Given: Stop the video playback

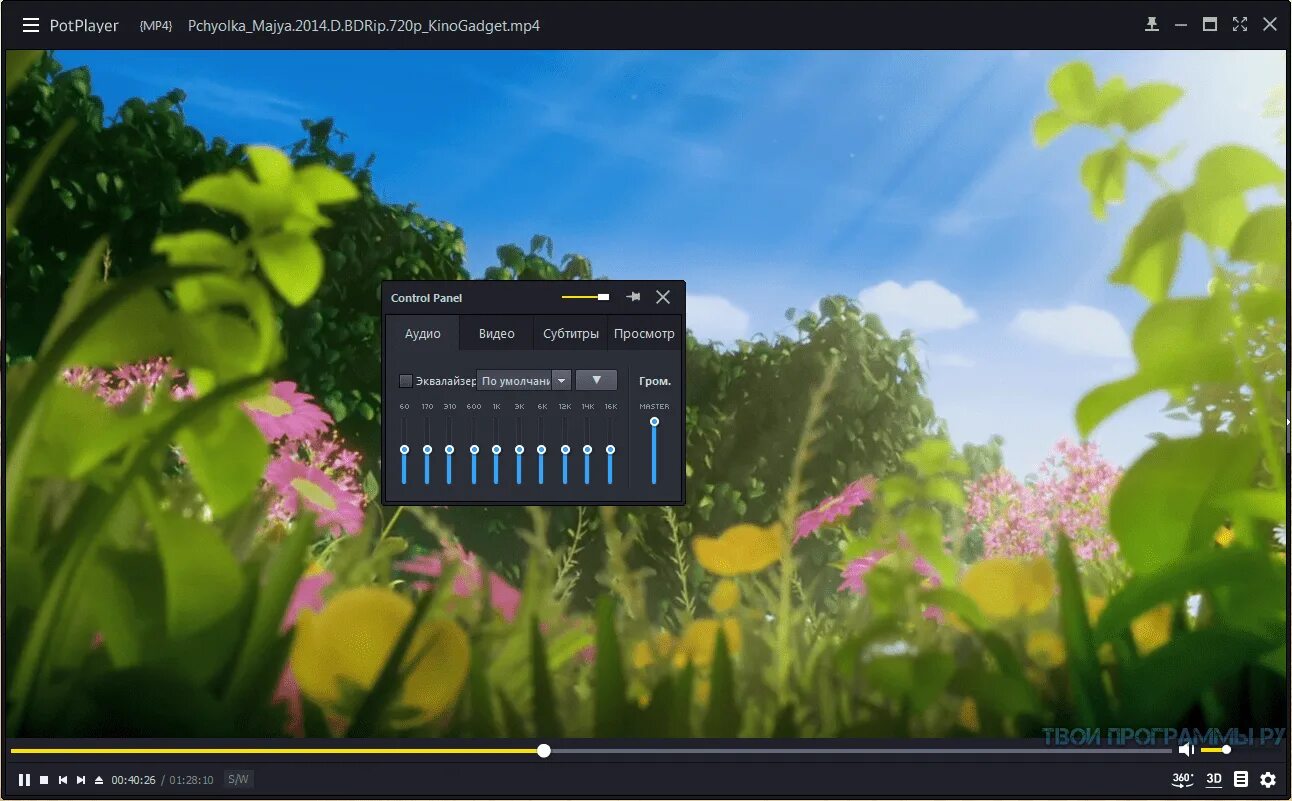Looking at the screenshot, I should [44, 780].
